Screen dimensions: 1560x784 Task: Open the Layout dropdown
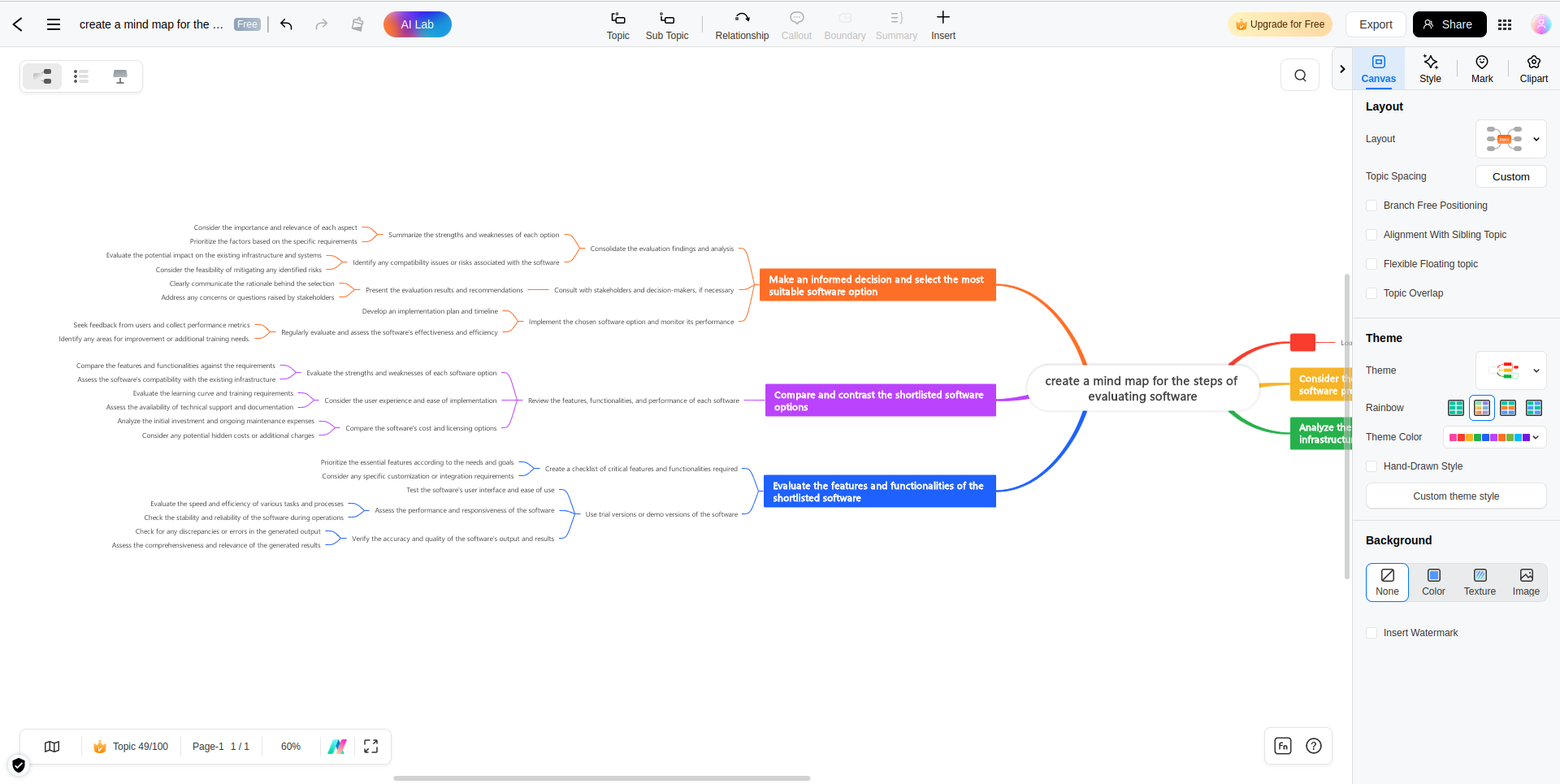pyautogui.click(x=1511, y=139)
